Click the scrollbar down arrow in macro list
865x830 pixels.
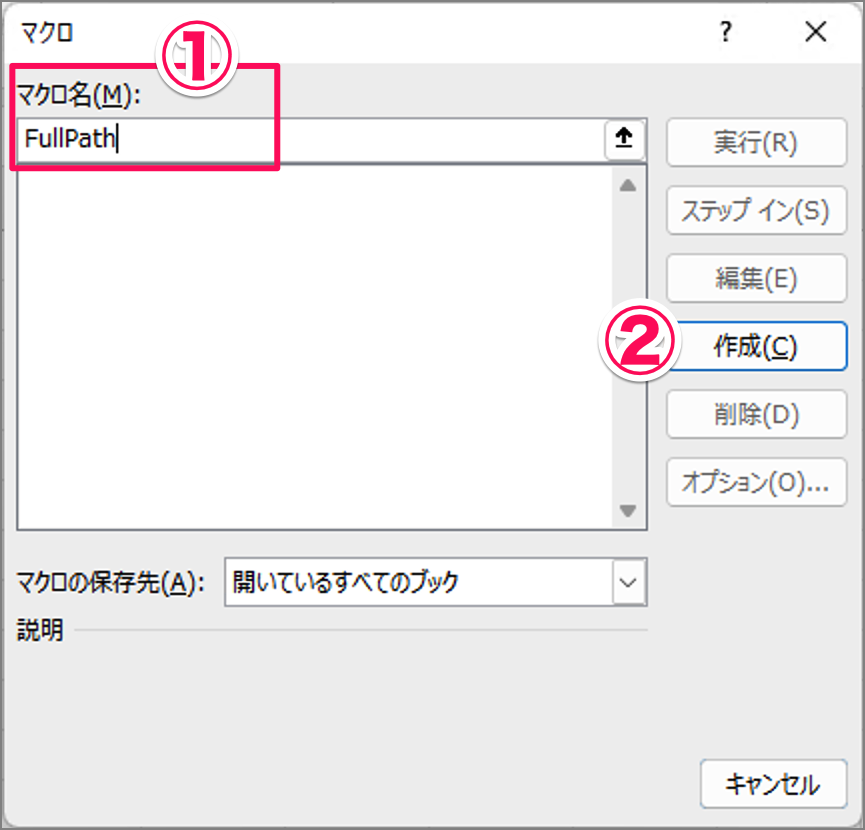(628, 512)
